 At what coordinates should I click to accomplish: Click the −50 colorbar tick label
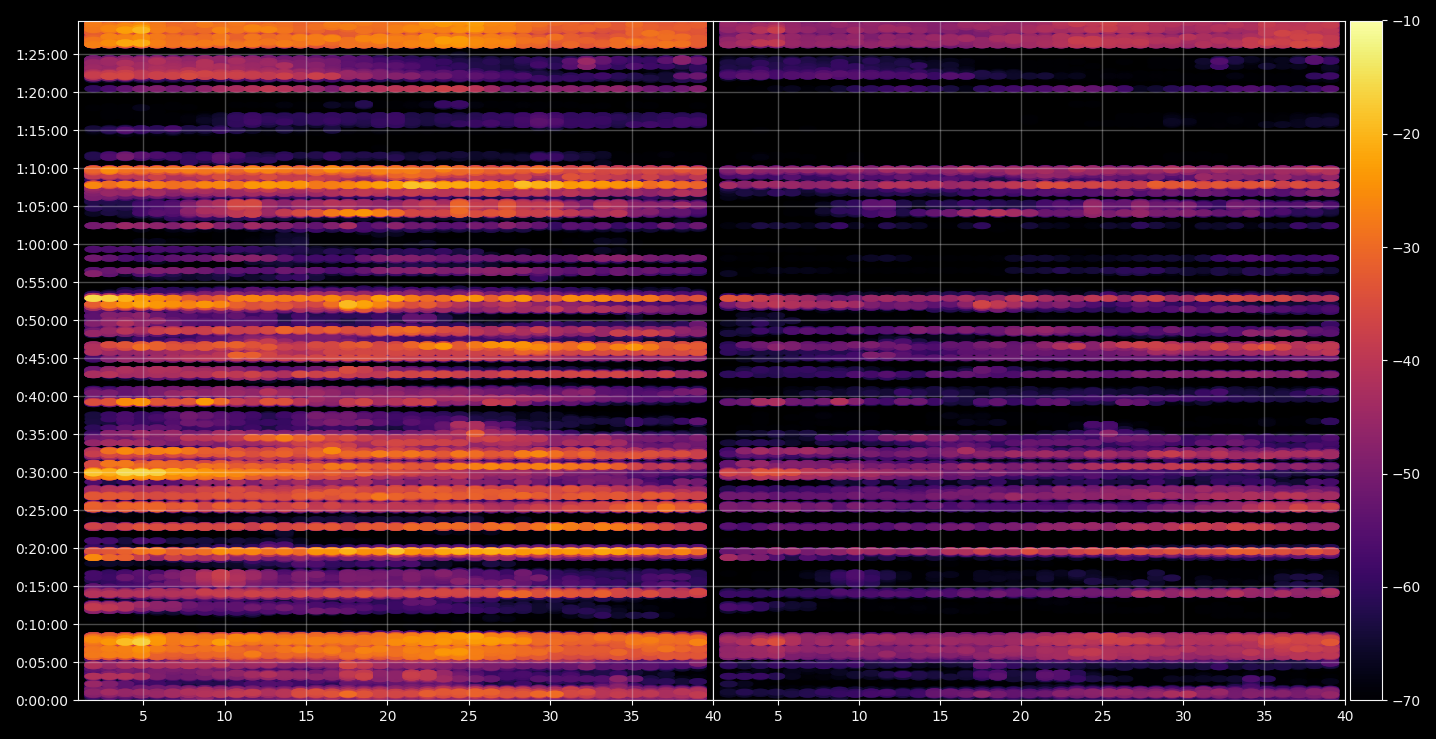tap(1407, 474)
